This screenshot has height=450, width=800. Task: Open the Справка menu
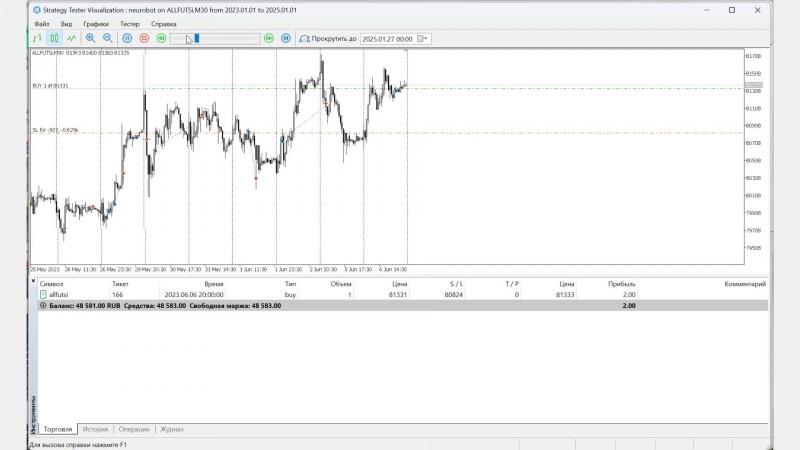[x=164, y=24]
